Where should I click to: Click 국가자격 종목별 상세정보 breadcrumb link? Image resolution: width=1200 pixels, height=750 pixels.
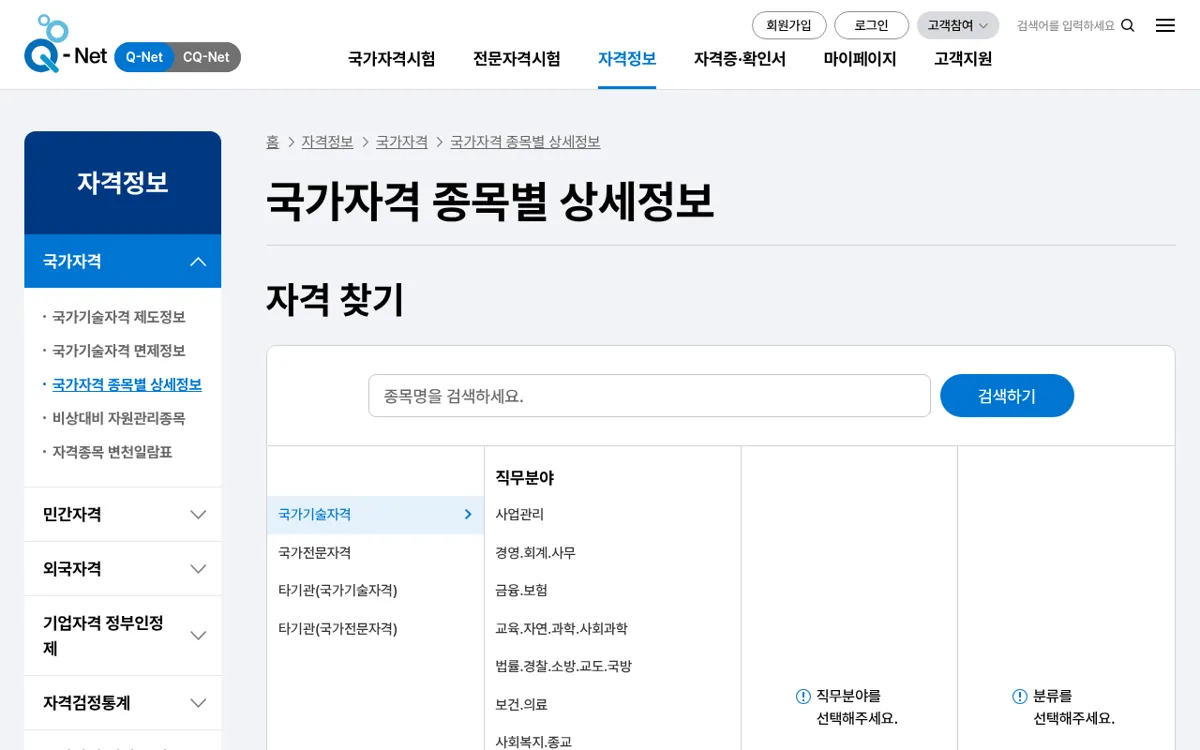525,142
